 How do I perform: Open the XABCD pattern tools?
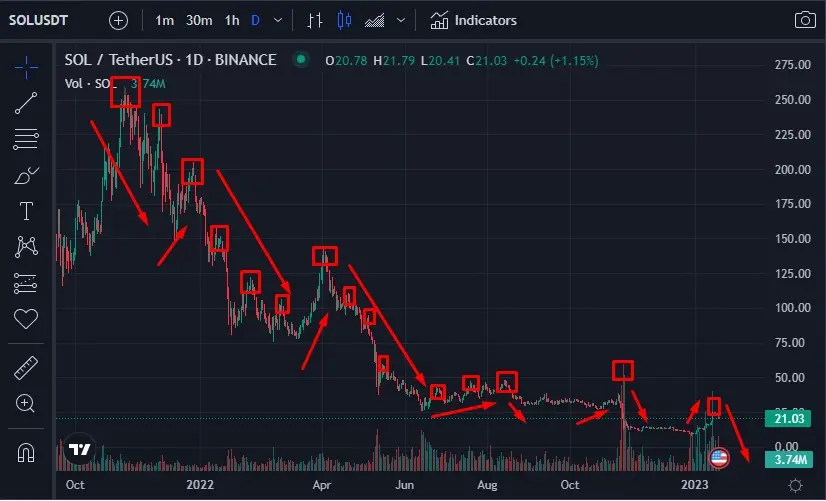(26, 247)
